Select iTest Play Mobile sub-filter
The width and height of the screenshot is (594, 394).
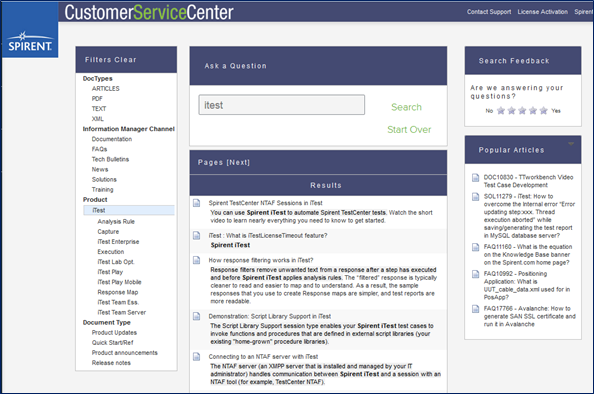(x=119, y=282)
